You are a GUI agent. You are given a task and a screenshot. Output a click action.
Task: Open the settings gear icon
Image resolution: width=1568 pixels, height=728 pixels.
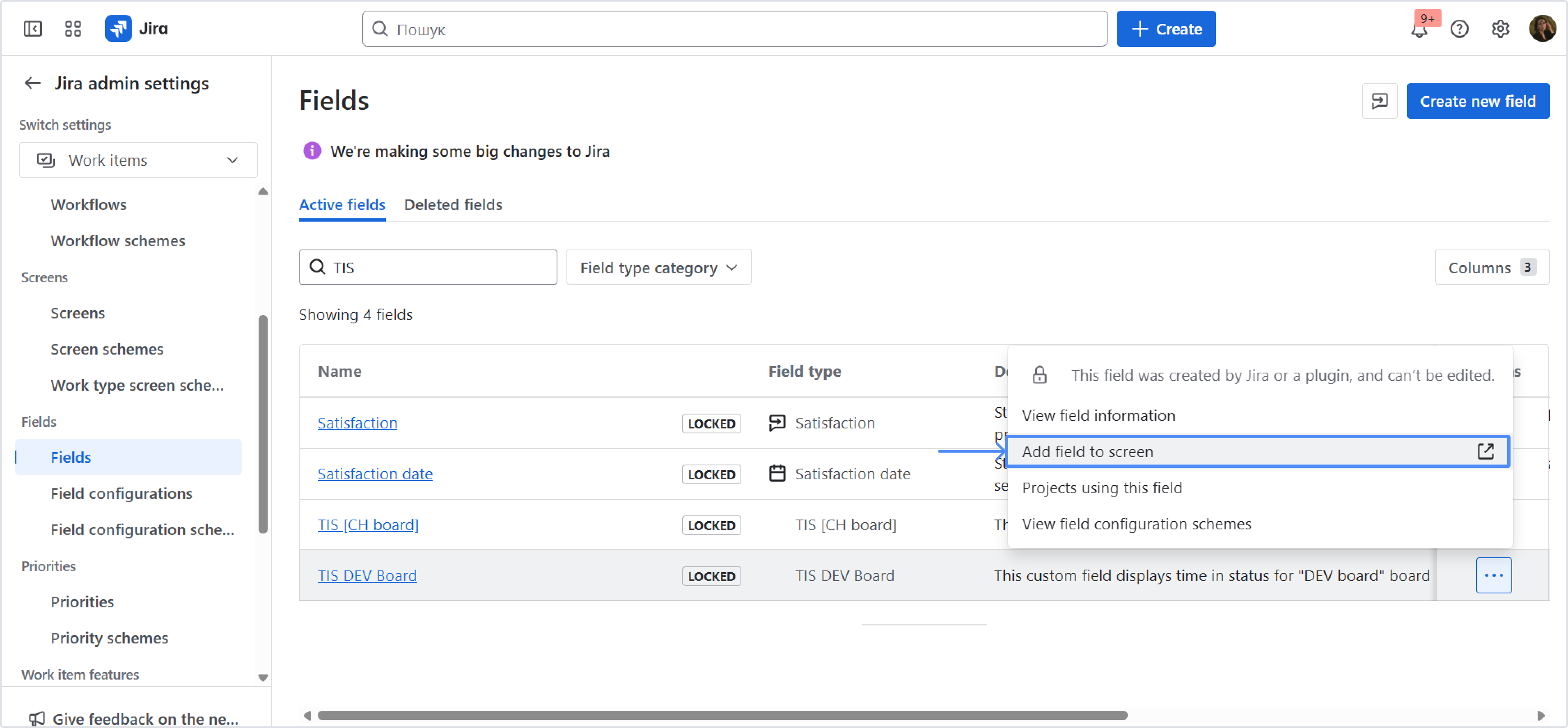1500,29
